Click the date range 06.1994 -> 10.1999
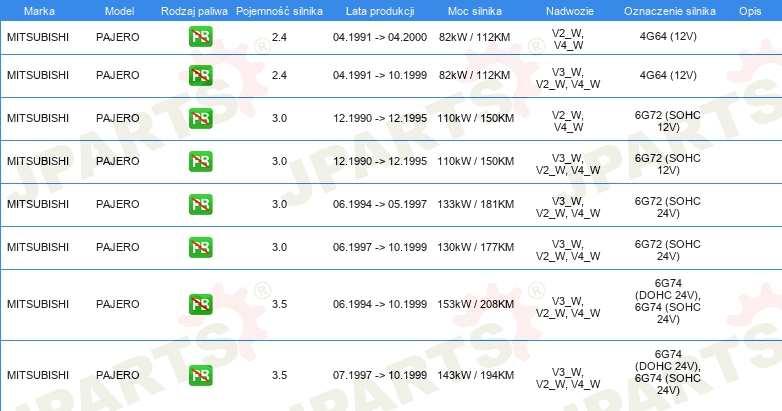Viewport: 782px width, 411px height. (380, 304)
